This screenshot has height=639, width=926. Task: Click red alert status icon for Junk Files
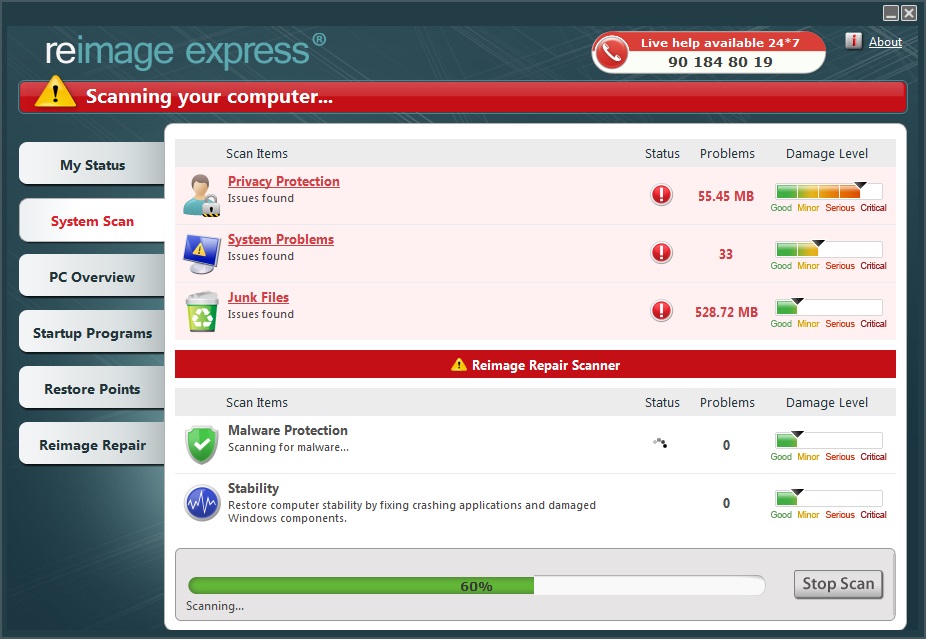click(661, 310)
